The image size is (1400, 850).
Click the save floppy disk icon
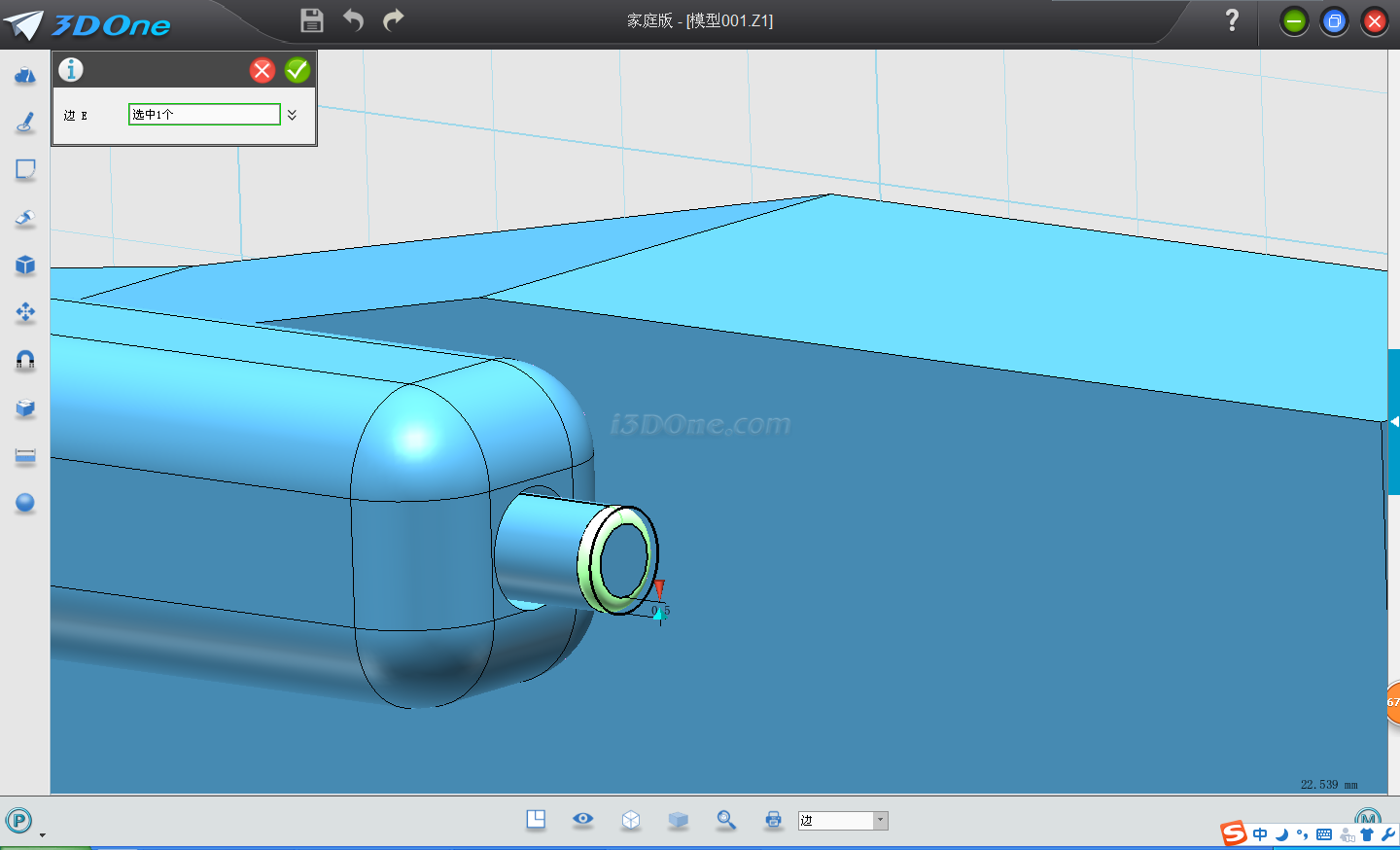pos(311,20)
